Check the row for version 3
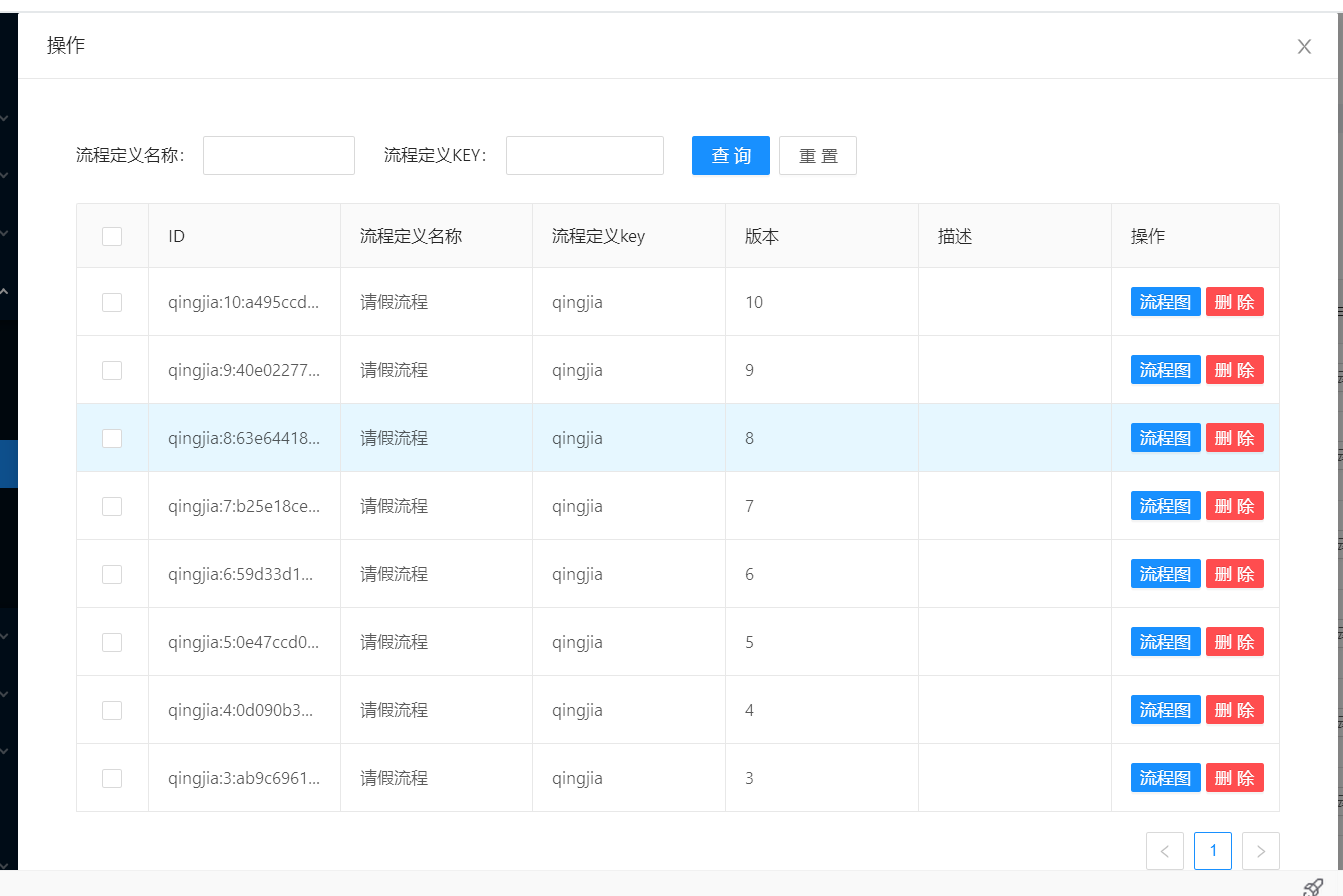Viewport: 1343px width, 896px height. click(112, 778)
